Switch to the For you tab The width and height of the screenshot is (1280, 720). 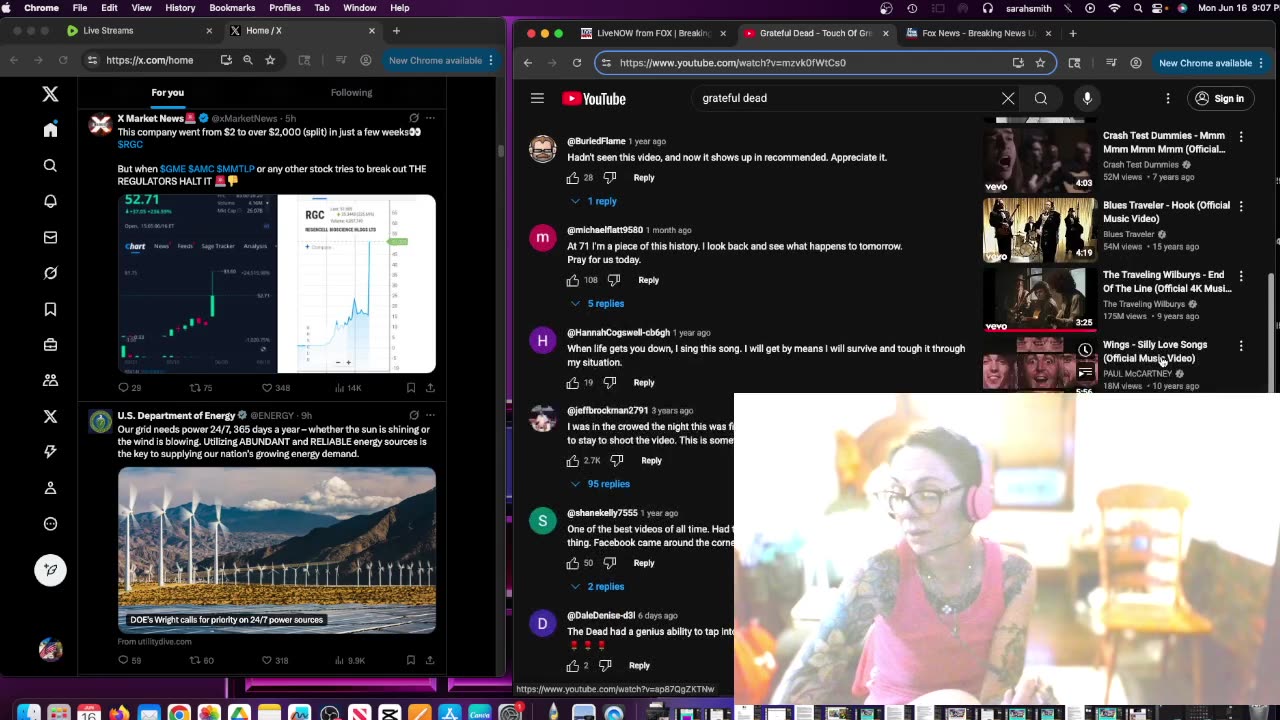168,92
